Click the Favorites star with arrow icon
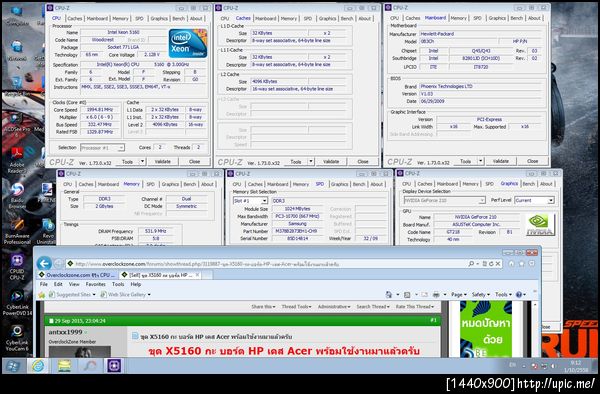The image size is (600, 394). (41, 295)
